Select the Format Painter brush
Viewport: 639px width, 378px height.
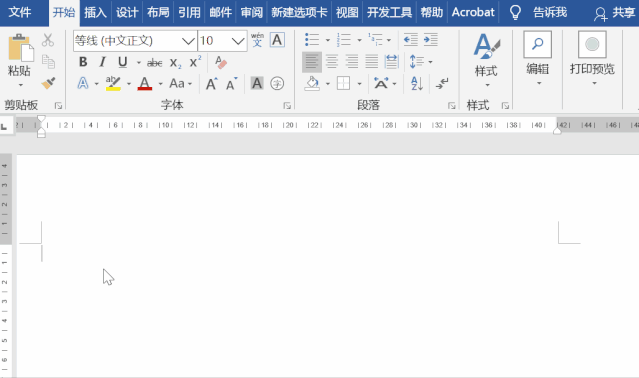[48, 83]
